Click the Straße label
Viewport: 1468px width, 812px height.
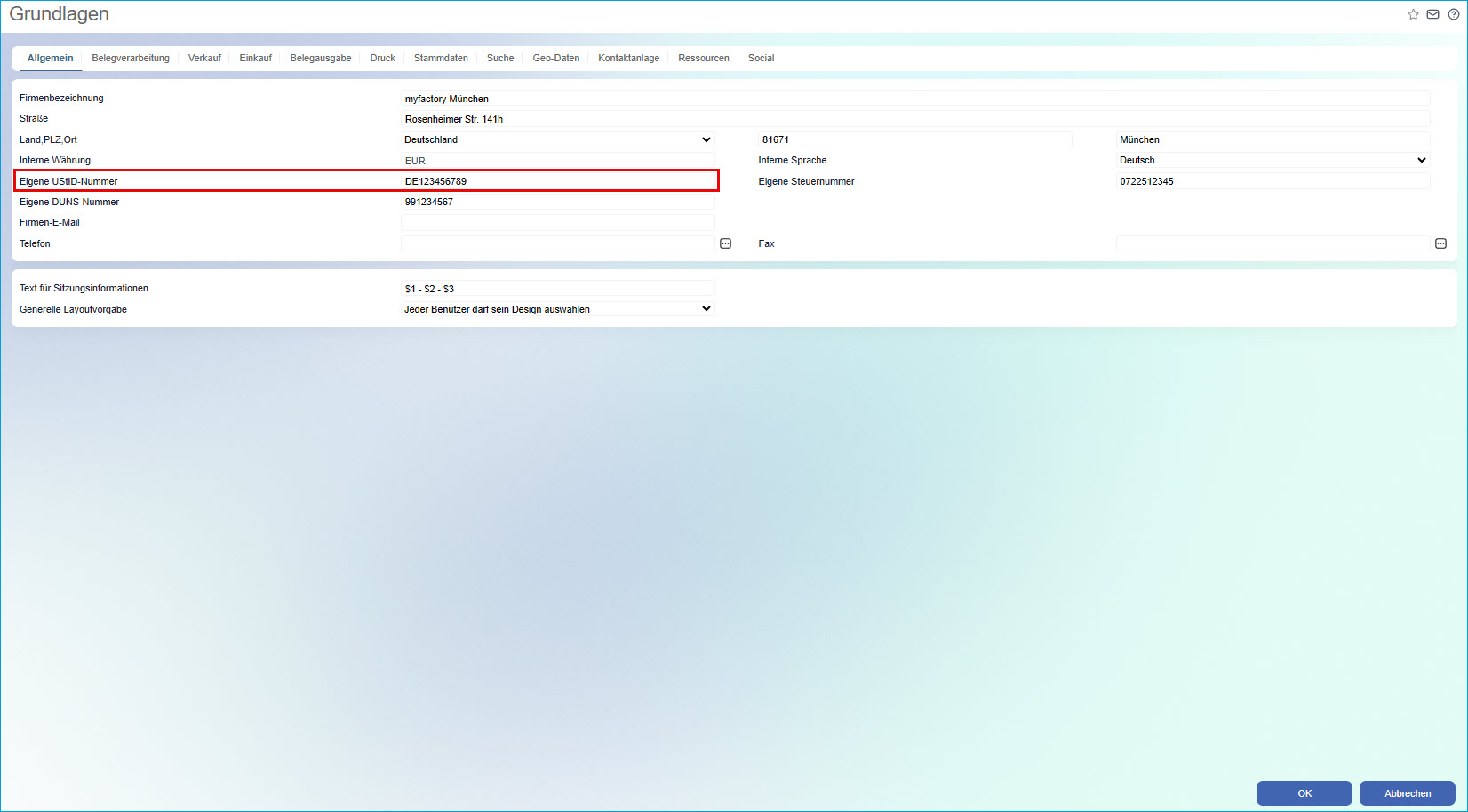tap(34, 118)
